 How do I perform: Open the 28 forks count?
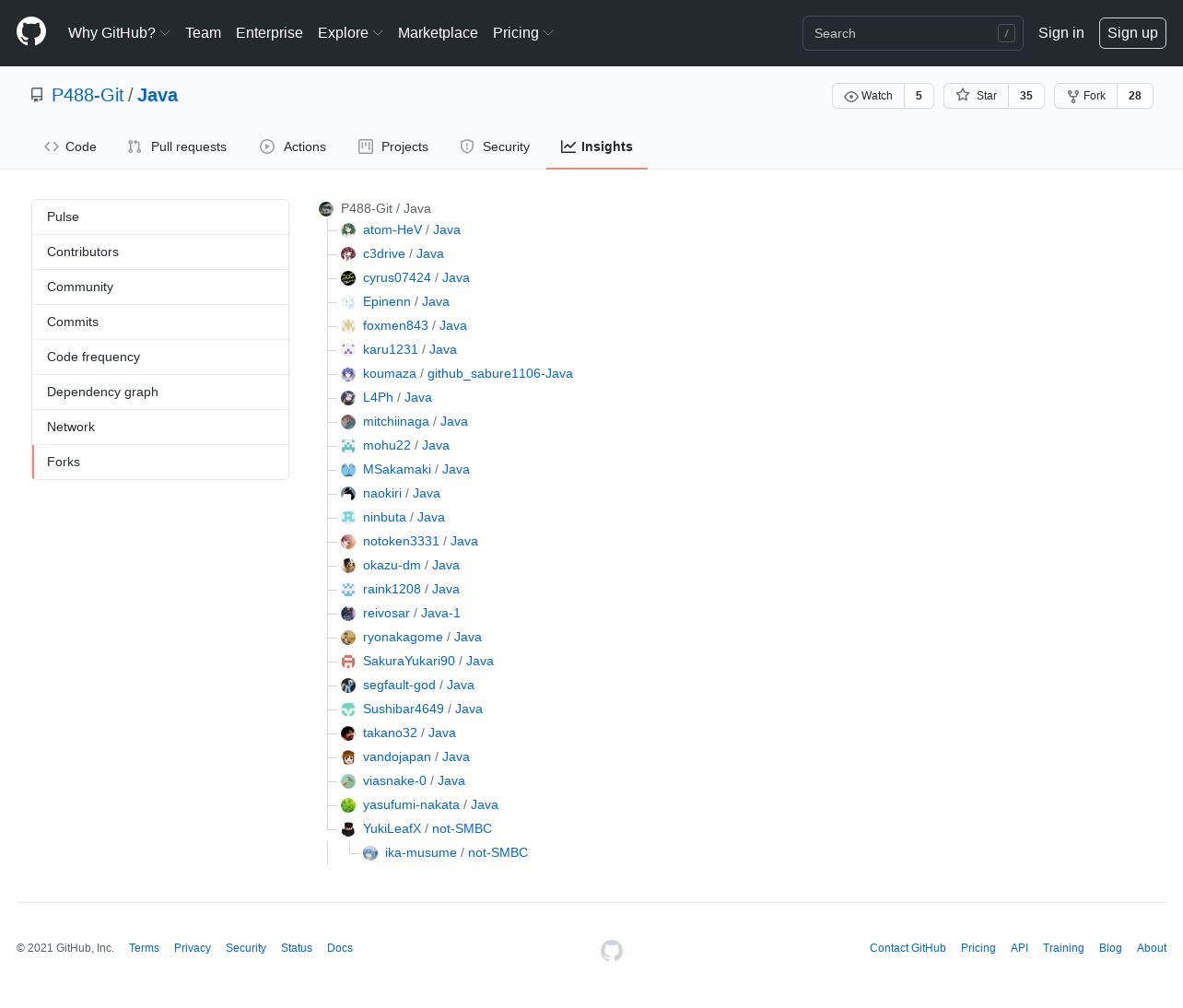click(x=1135, y=96)
